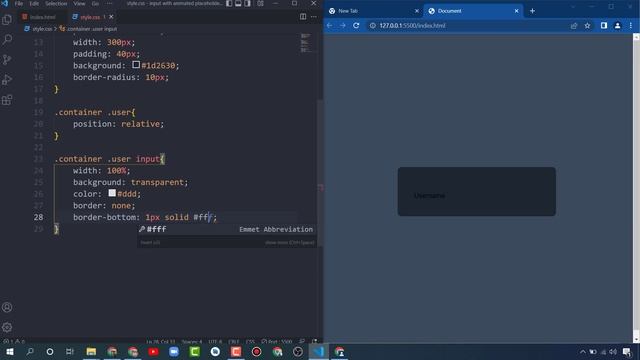Open File Explorer from the taskbar
This screenshot has width=640, height=360.
point(91,351)
